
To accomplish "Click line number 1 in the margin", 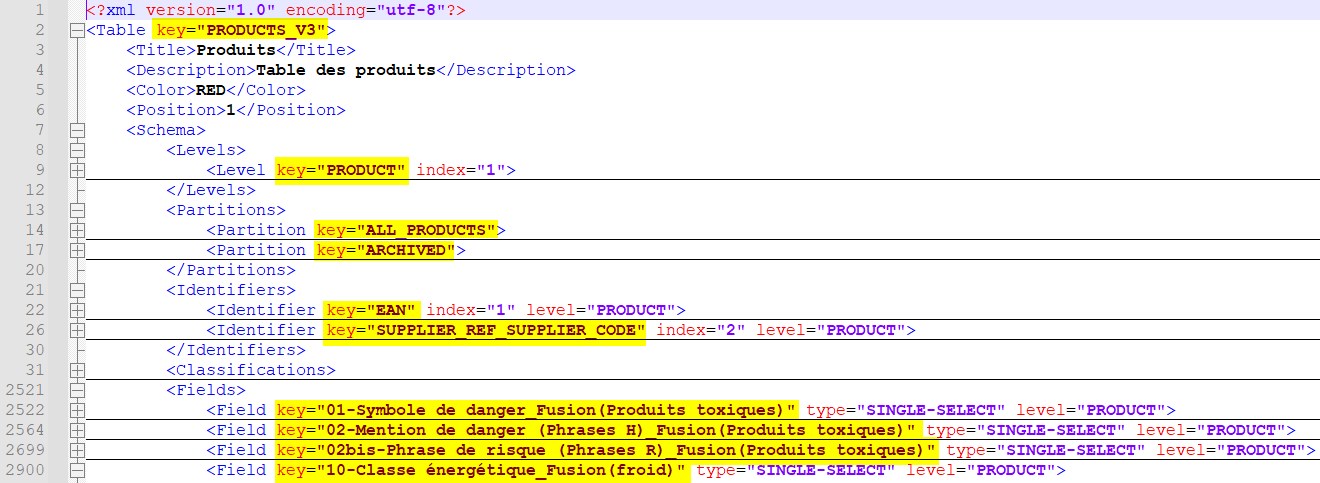I will [x=38, y=10].
